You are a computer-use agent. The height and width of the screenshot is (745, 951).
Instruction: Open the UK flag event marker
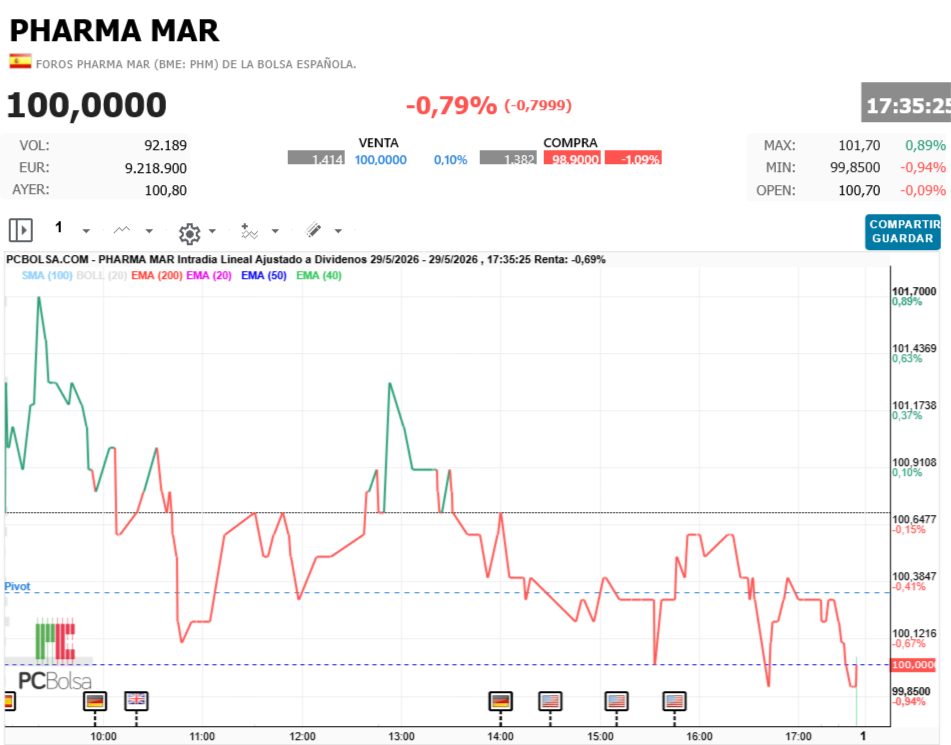pos(136,701)
